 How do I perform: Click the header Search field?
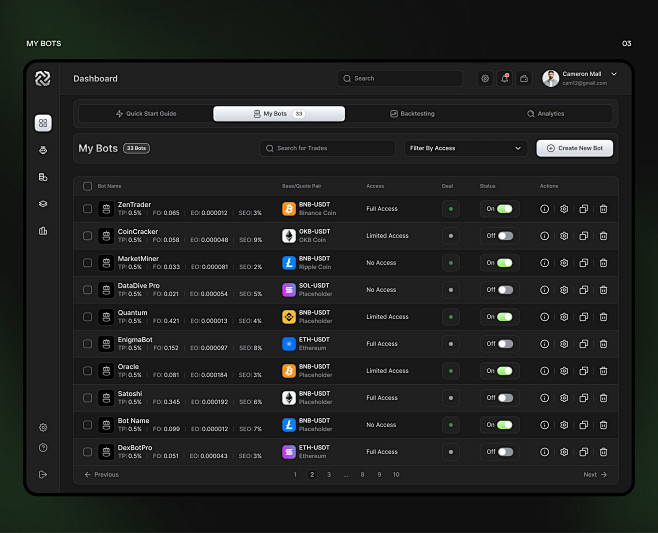(x=400, y=78)
